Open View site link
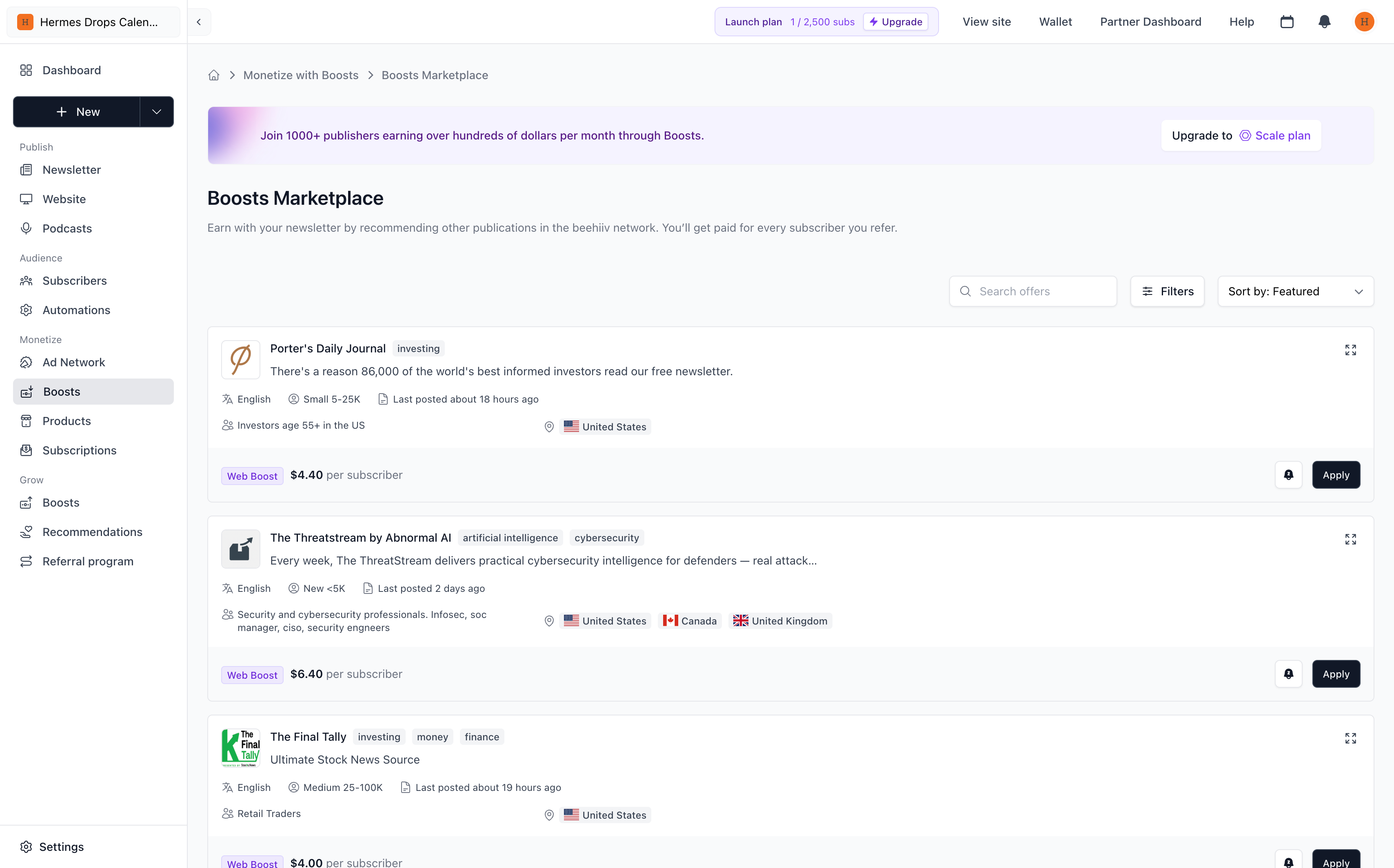Image resolution: width=1394 pixels, height=868 pixels. (x=987, y=22)
